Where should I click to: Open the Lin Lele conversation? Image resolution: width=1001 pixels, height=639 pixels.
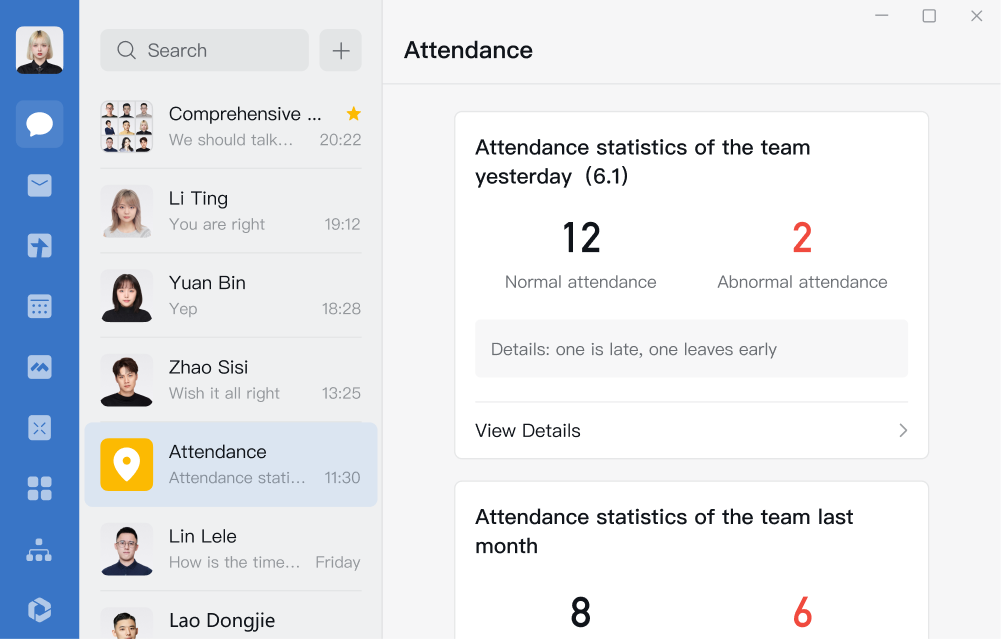pyautogui.click(x=231, y=549)
